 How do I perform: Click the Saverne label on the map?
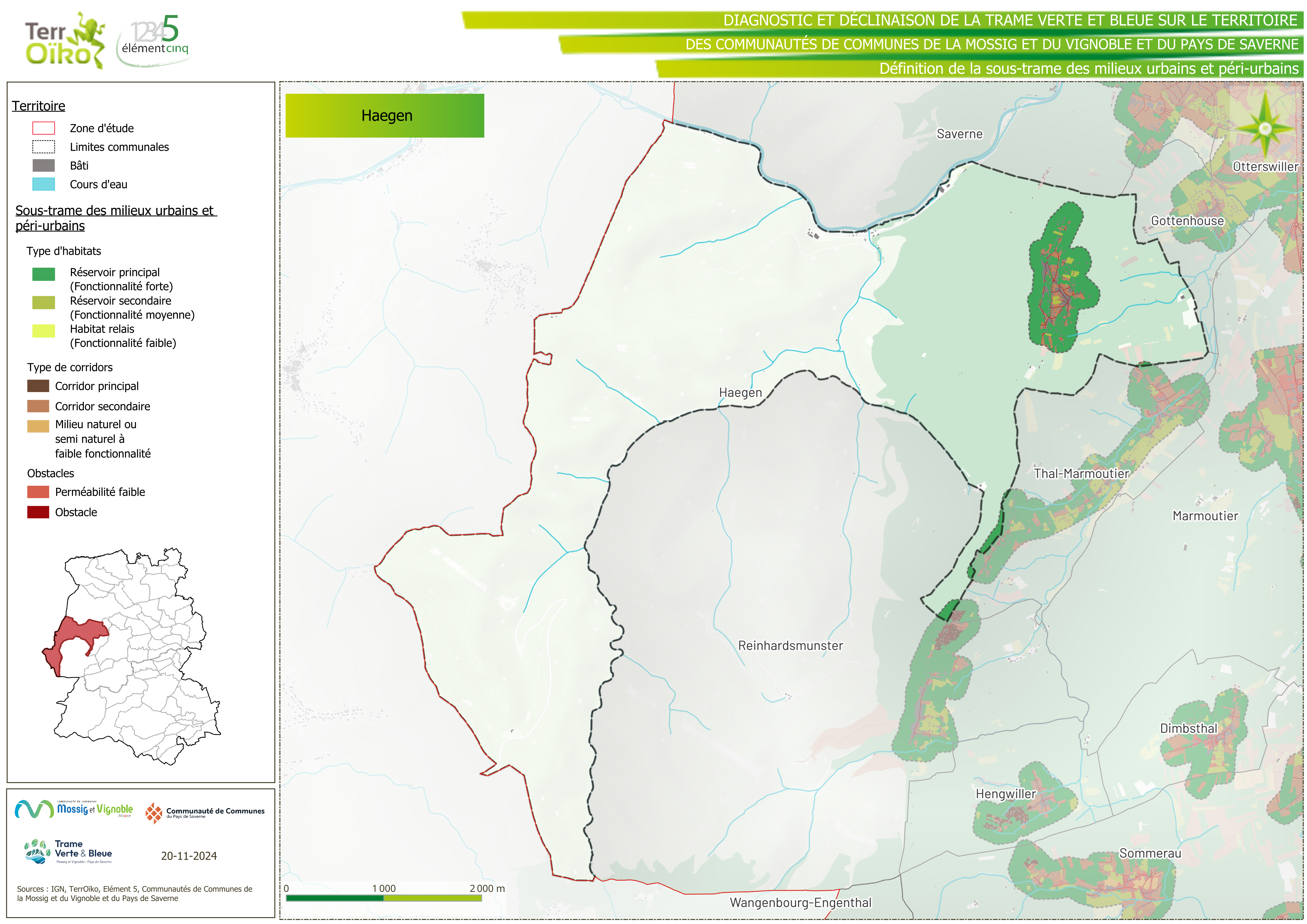(x=959, y=134)
